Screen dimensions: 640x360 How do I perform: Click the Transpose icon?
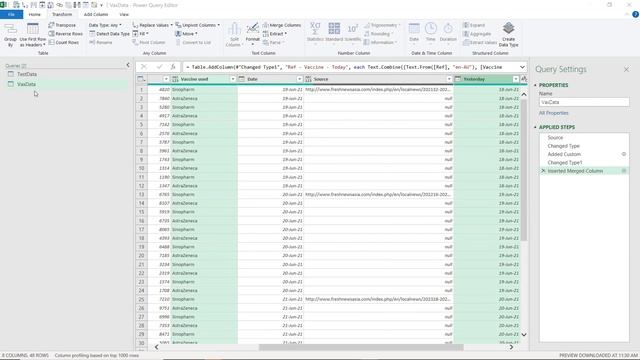pyautogui.click(x=51, y=25)
